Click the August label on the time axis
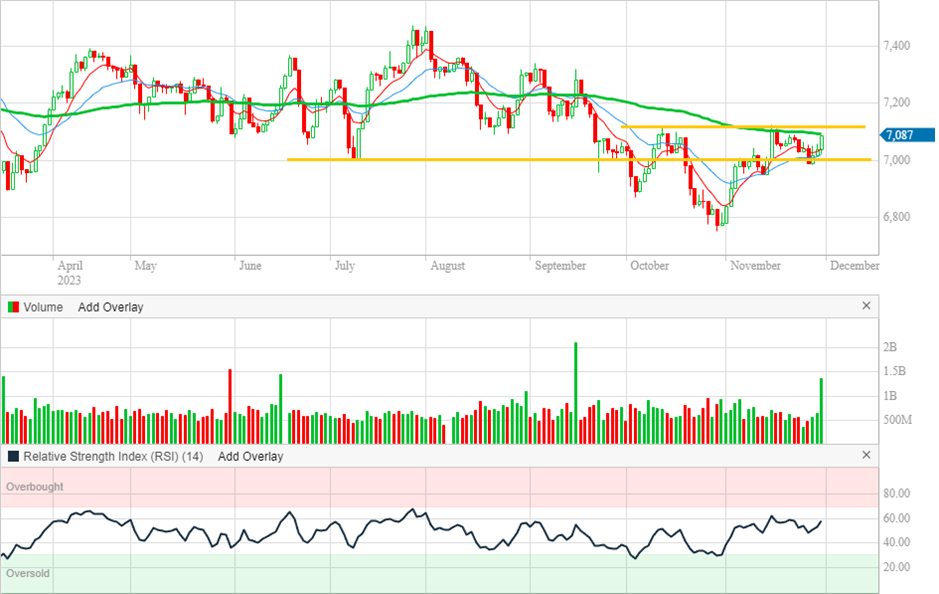This screenshot has width=939, height=594. [x=447, y=266]
